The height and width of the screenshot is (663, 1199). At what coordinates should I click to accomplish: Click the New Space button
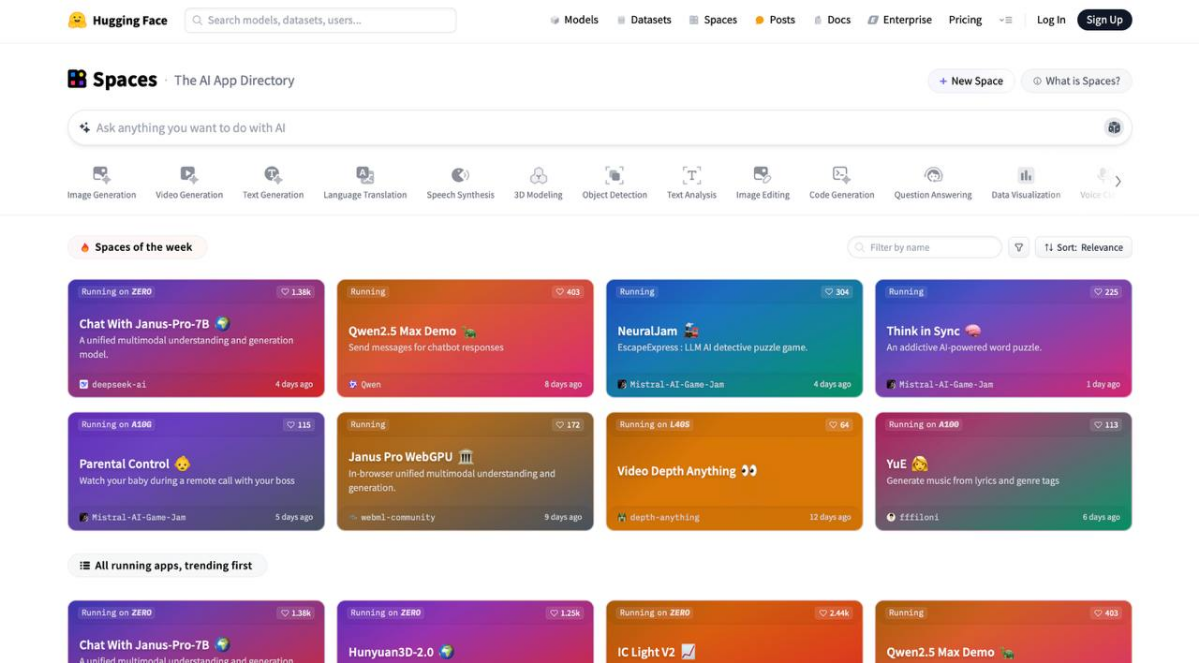[971, 81]
